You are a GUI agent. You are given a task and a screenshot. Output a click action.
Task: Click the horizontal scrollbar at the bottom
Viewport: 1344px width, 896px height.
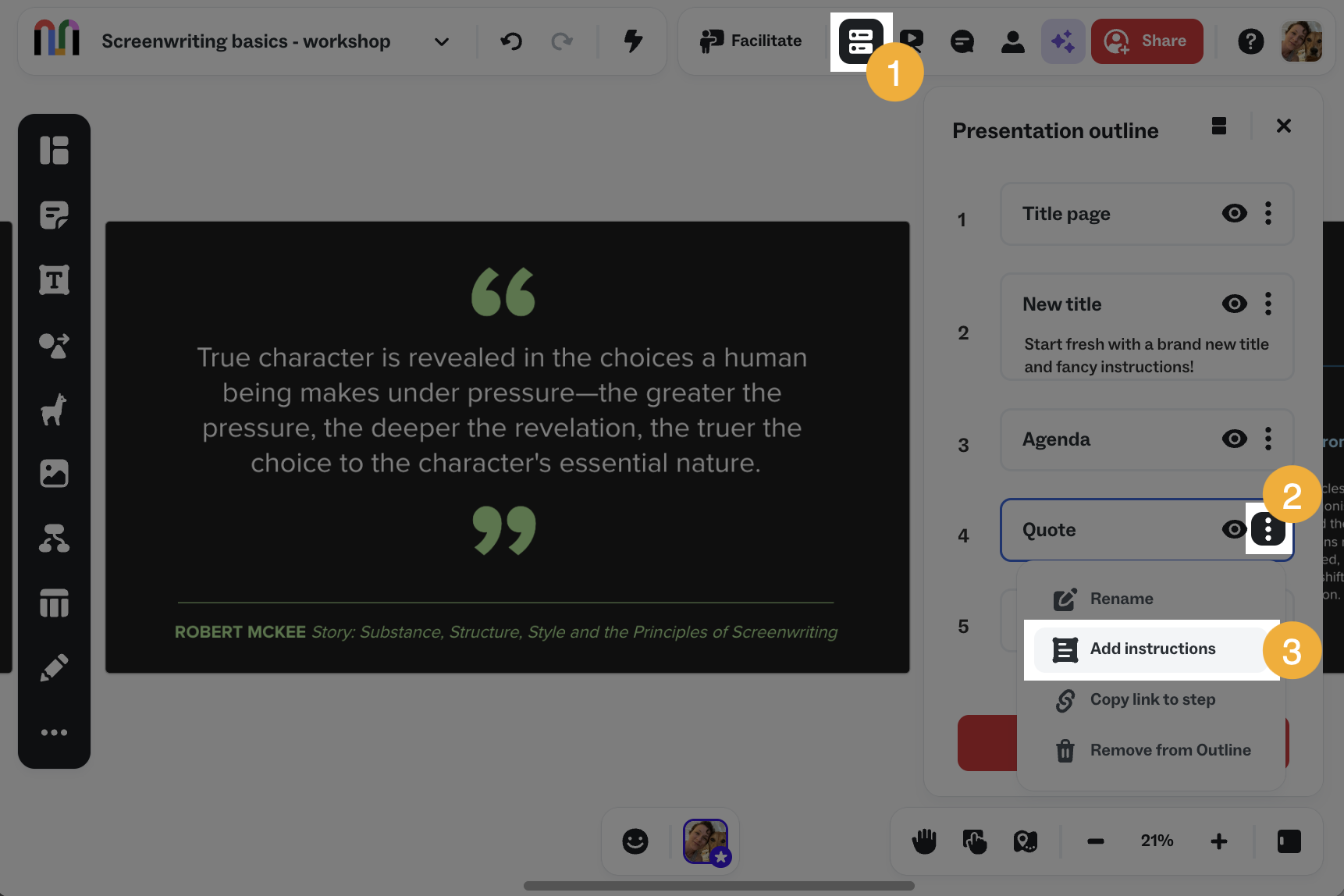[718, 886]
